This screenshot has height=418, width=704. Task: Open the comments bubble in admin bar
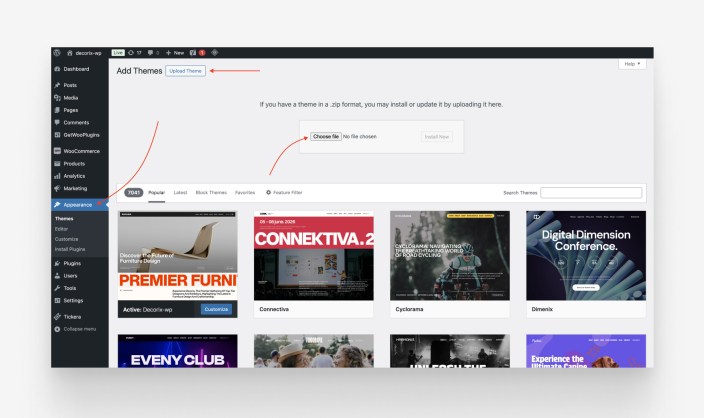click(150, 53)
